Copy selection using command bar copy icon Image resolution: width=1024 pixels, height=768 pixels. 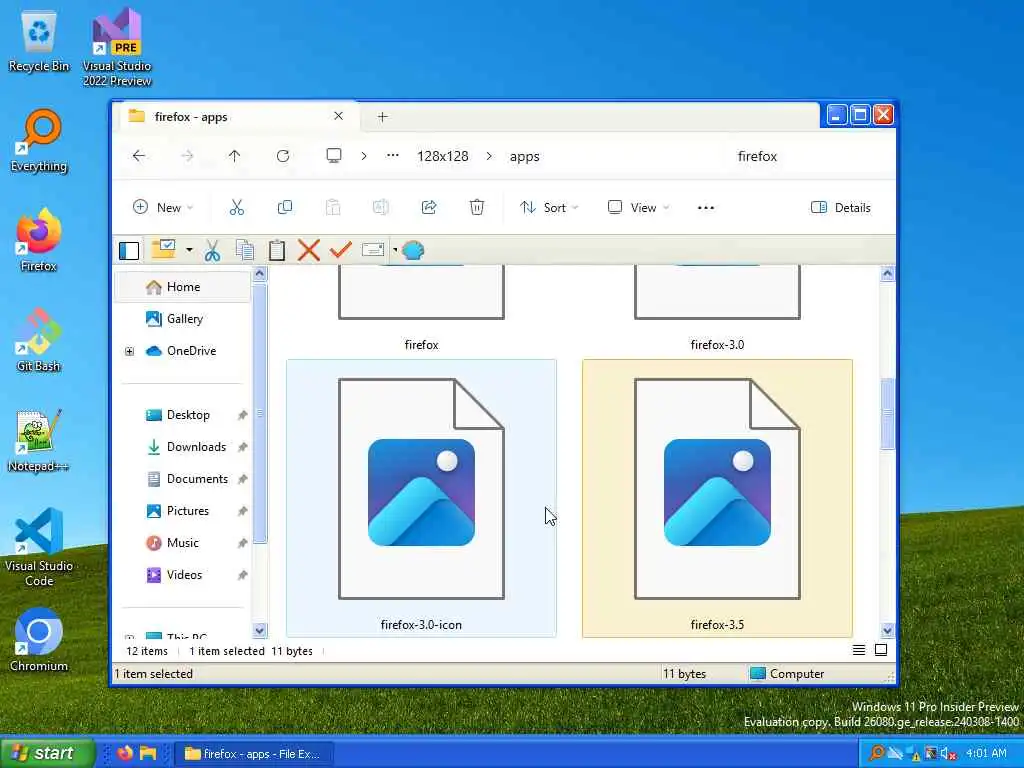pyautogui.click(x=285, y=208)
